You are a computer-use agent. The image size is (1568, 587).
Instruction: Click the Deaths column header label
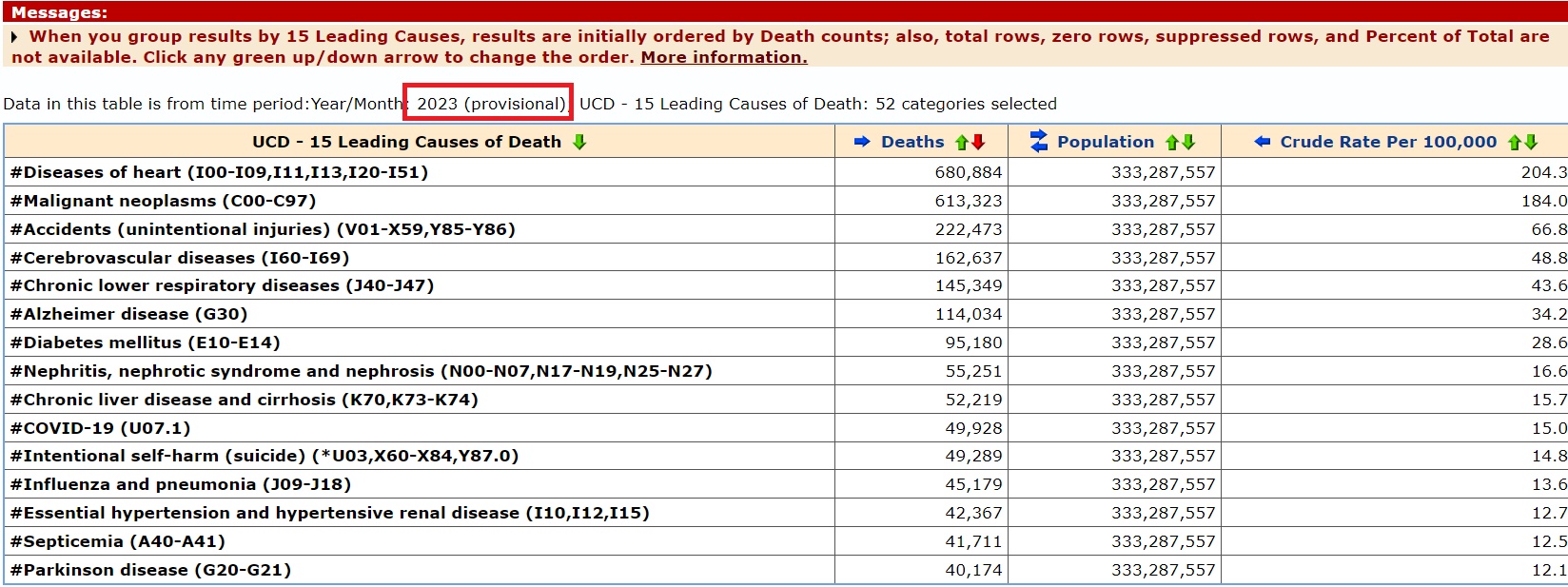tap(912, 142)
